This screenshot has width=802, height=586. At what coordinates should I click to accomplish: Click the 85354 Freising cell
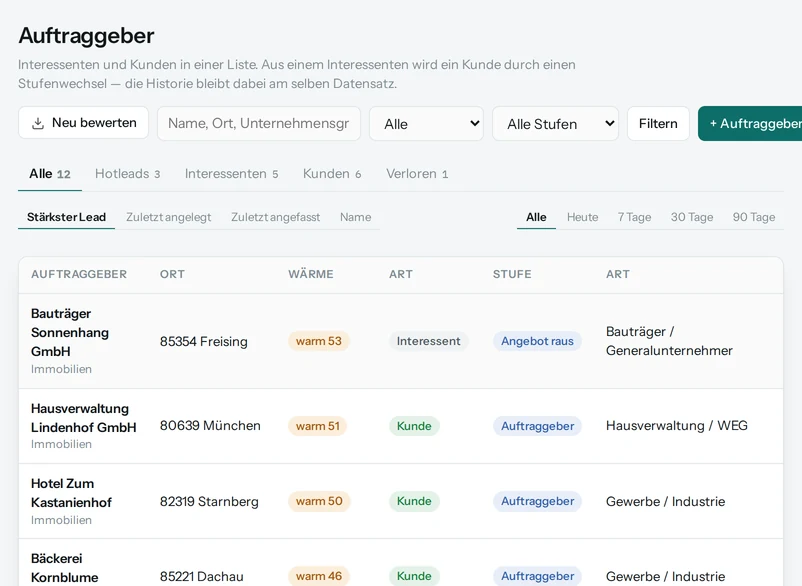(204, 341)
